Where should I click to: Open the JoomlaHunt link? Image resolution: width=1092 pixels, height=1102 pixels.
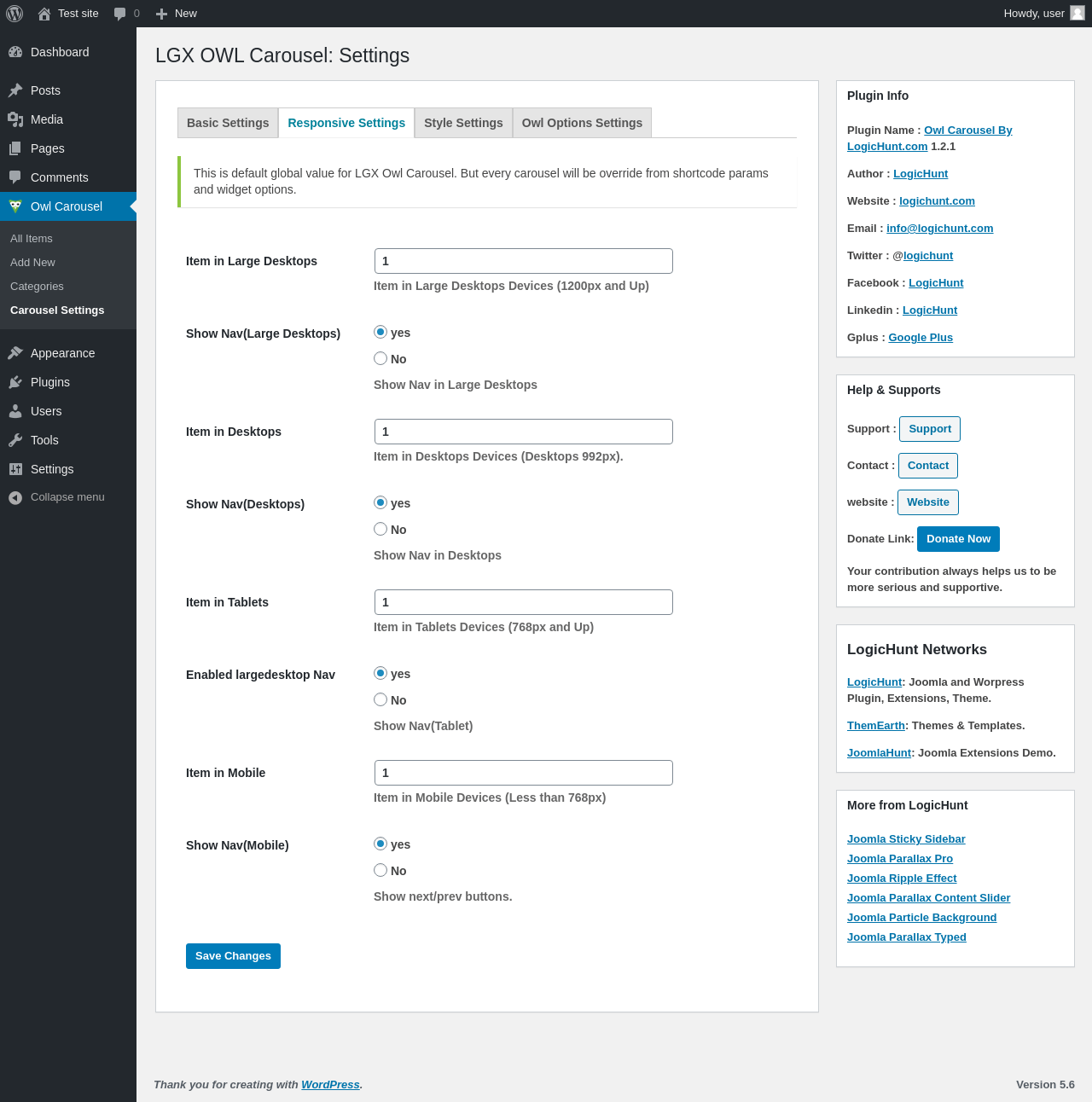pos(880,753)
